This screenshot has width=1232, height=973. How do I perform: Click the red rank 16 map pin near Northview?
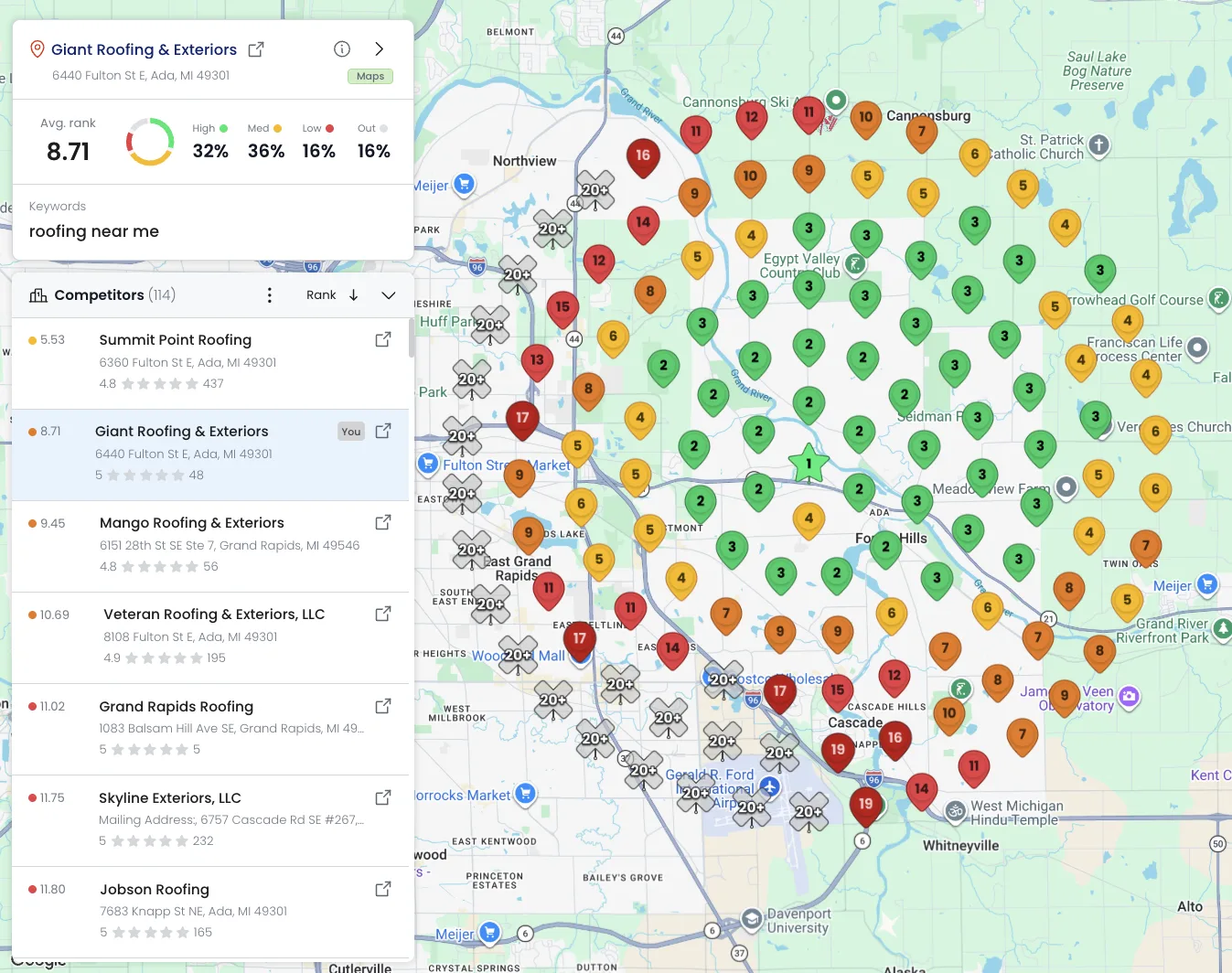[x=643, y=156]
